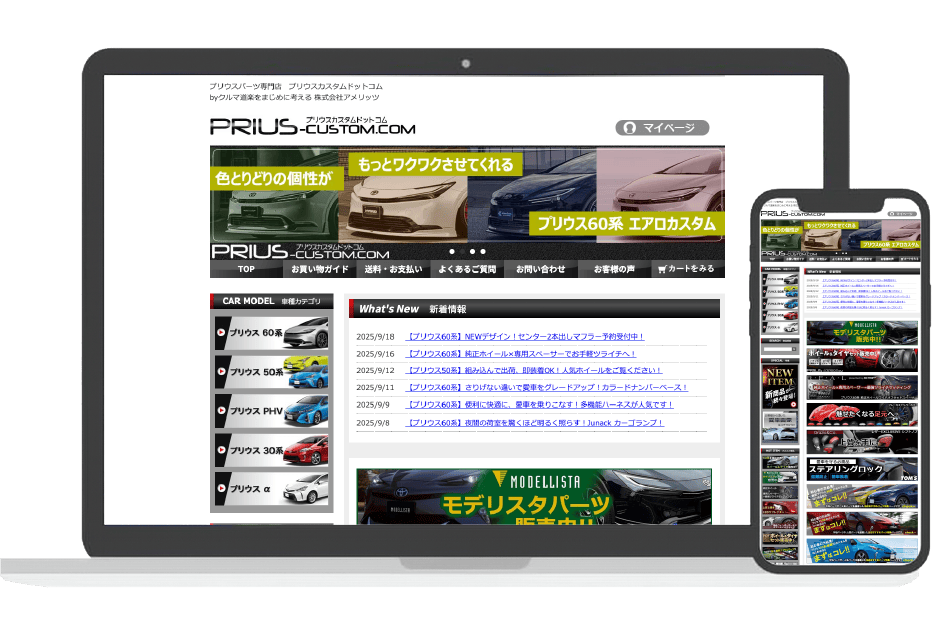Go to the TOP navigation item
Image resolution: width=947 pixels, height=632 pixels.
tap(246, 269)
